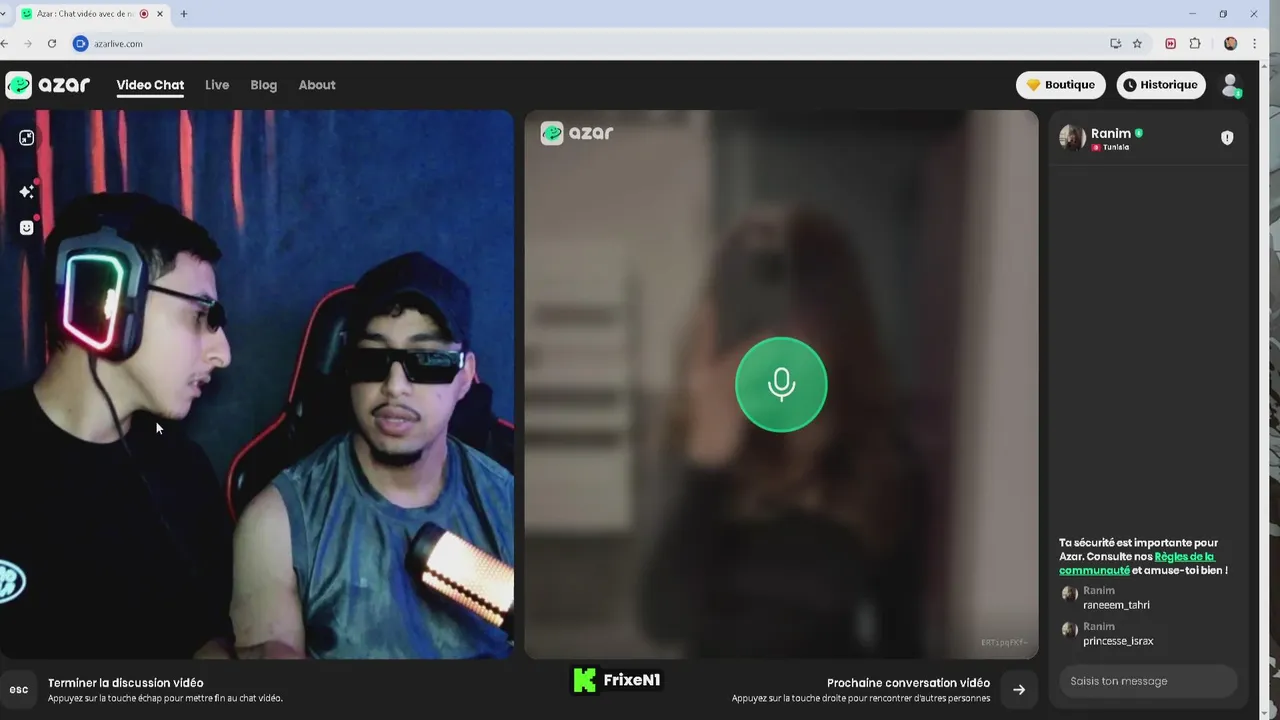
Task: Open the Règles de la communauté link
Action: [x=1137, y=563]
